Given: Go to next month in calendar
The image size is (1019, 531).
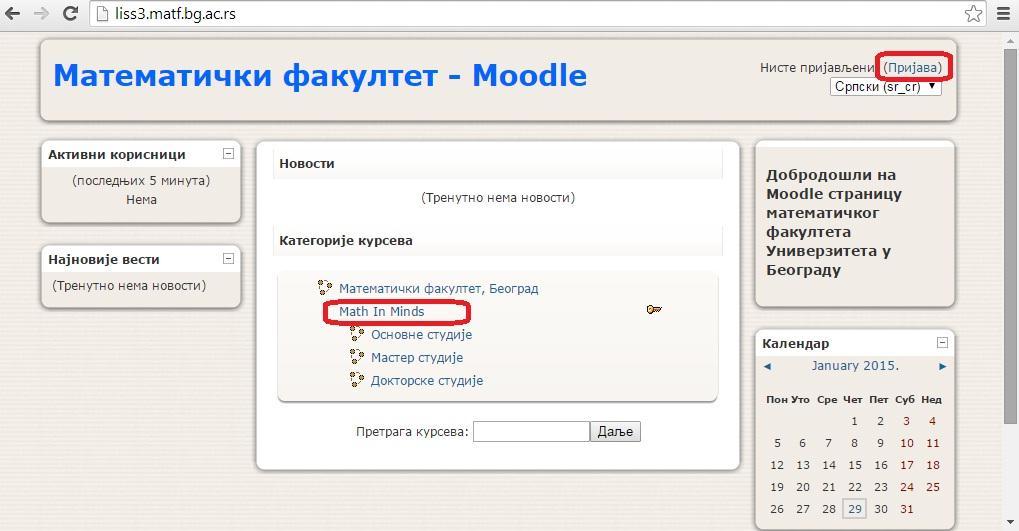Looking at the screenshot, I should pos(942,367).
